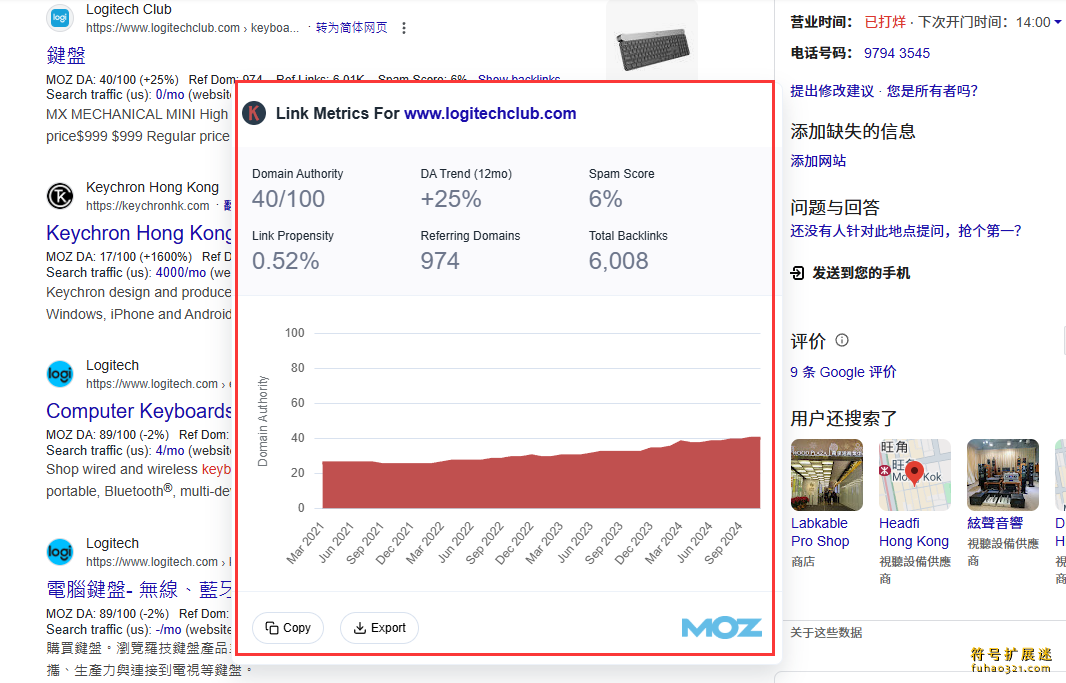Click the Referring Domains value 974

440,261
